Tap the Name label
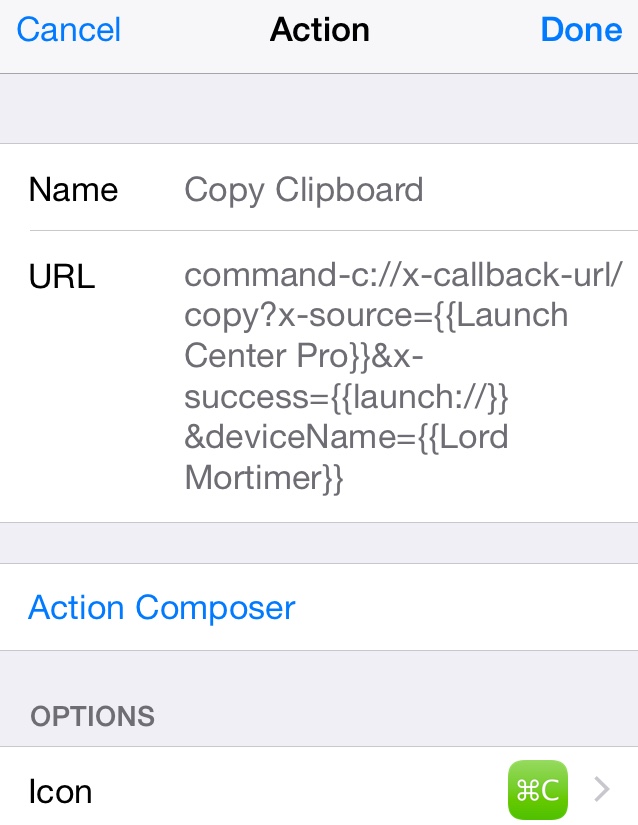The image size is (638, 825). [73, 190]
